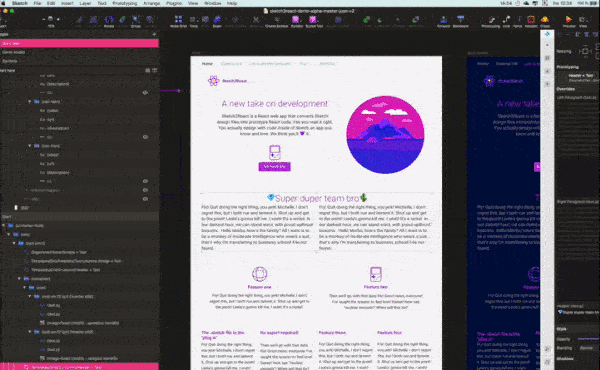Collapse the second nav-item group in layers
Image resolution: width=600 pixels, height=370 pixels.
coord(29,146)
